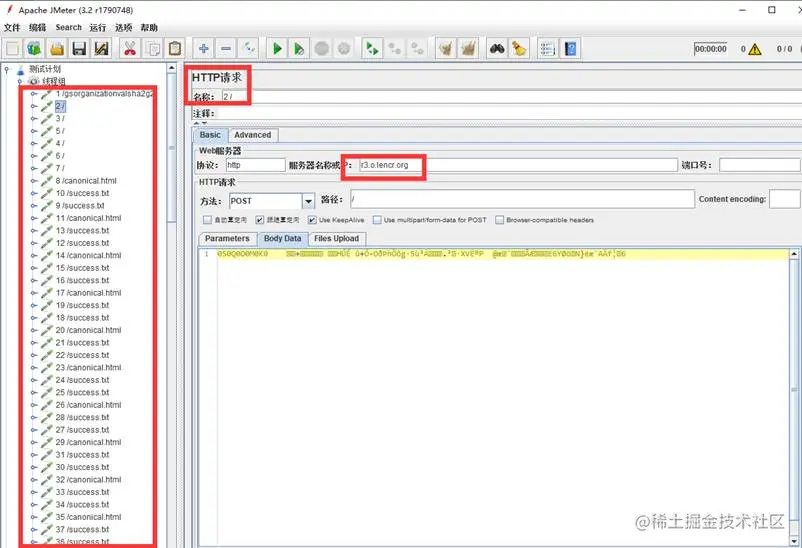Click the New test plan icon
This screenshot has width=802, height=548.
pyautogui.click(x=13, y=49)
